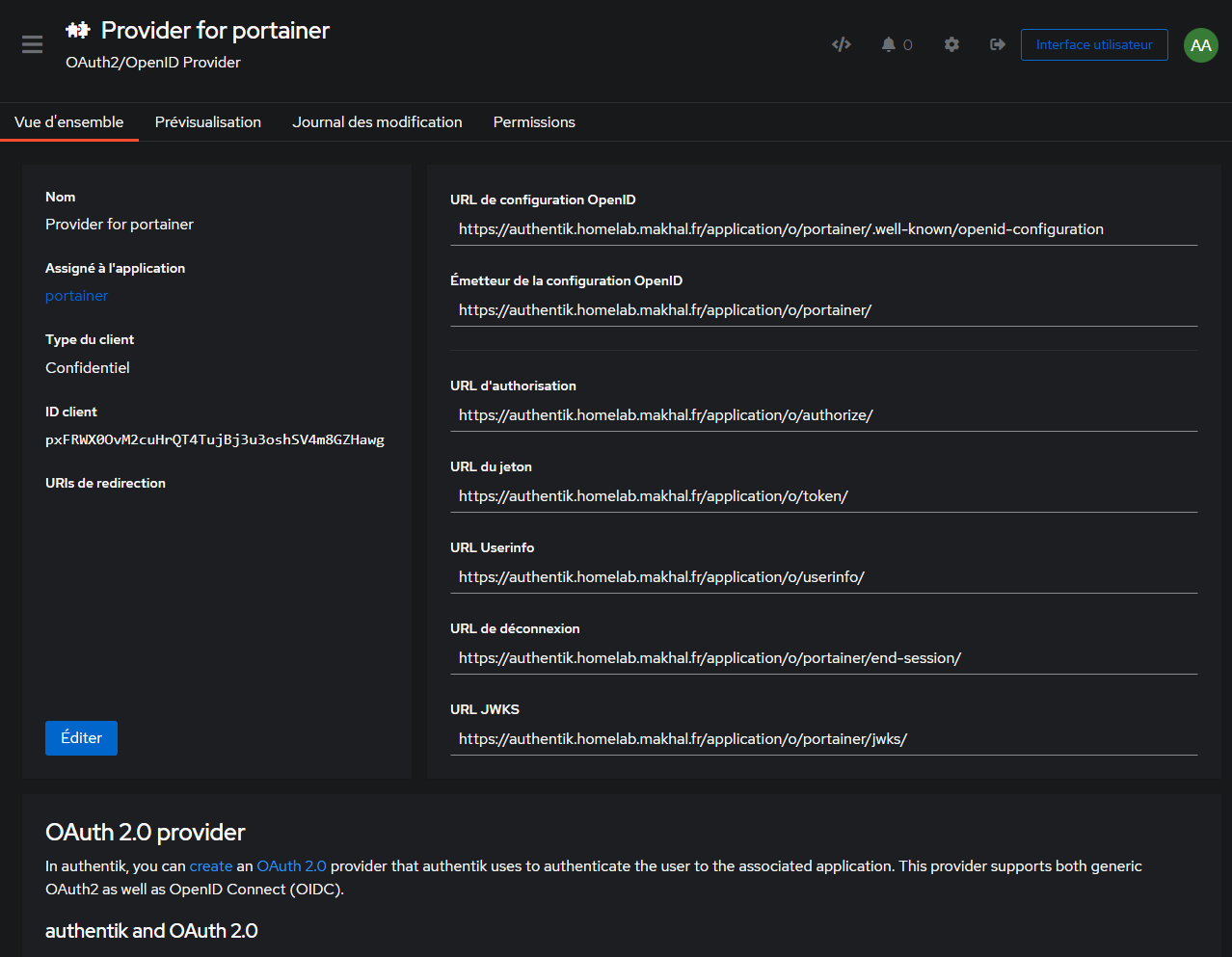
Task: Click the OpenID issuer URL field
Action: [x=824, y=310]
